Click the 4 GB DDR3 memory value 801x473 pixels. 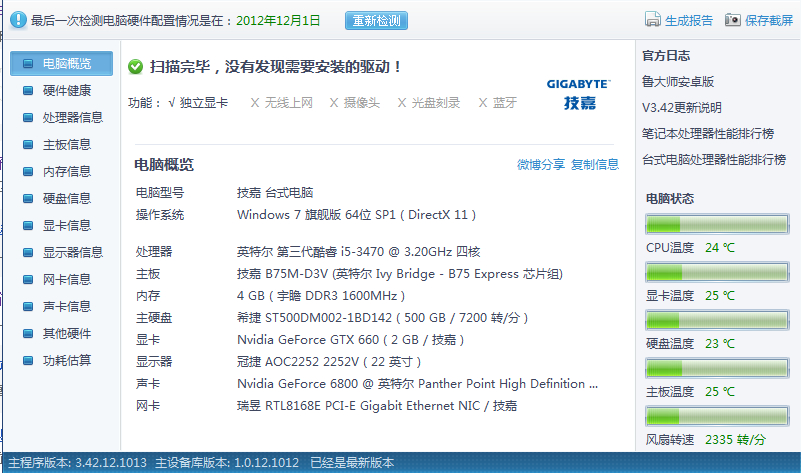coord(321,296)
